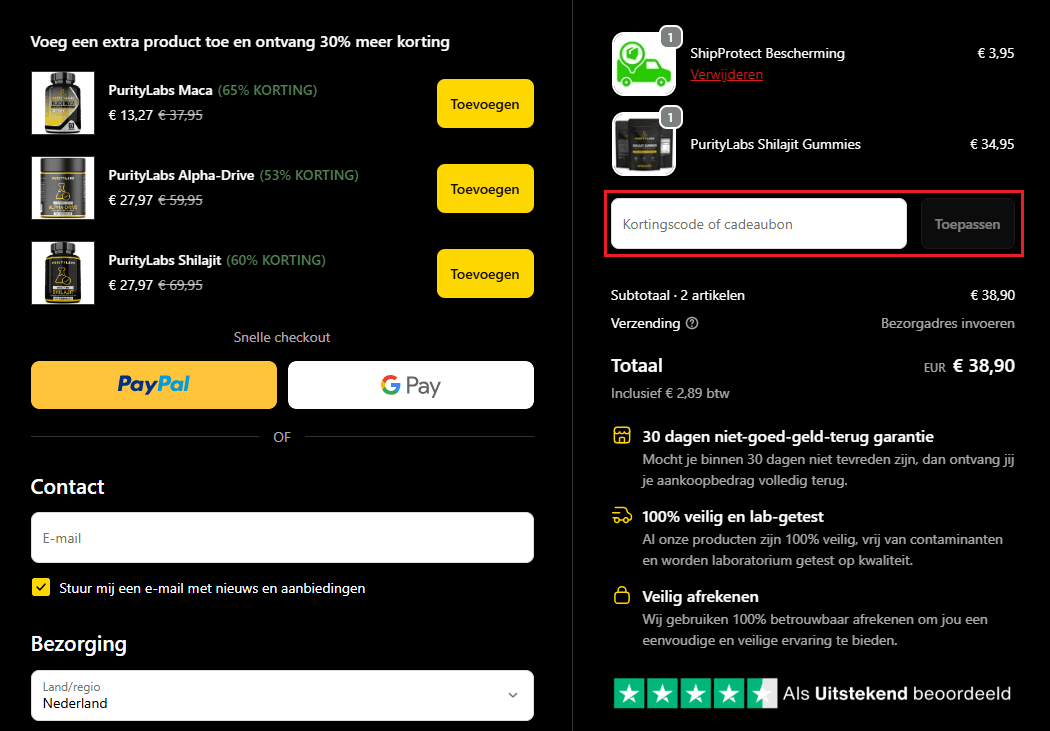Toggle the nieuws en aanbiedingen email checkbox

coord(40,587)
